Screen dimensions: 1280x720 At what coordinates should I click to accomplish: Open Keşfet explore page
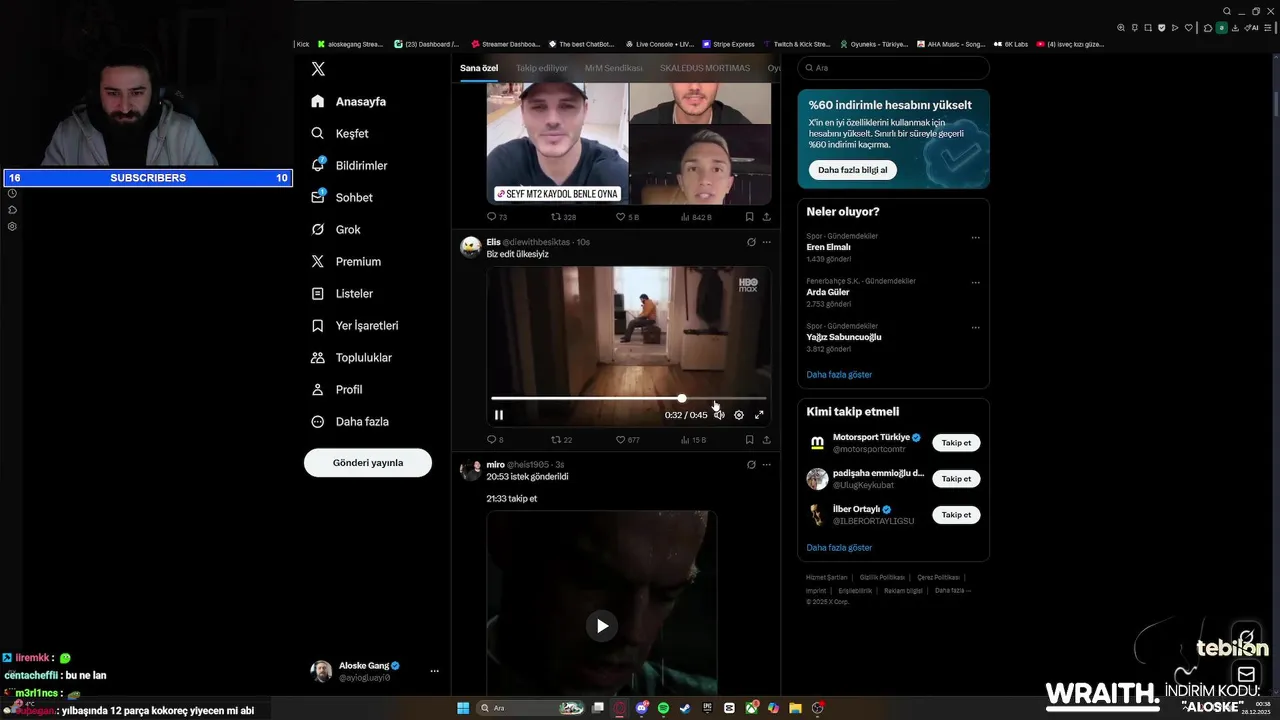pyautogui.click(x=339, y=133)
